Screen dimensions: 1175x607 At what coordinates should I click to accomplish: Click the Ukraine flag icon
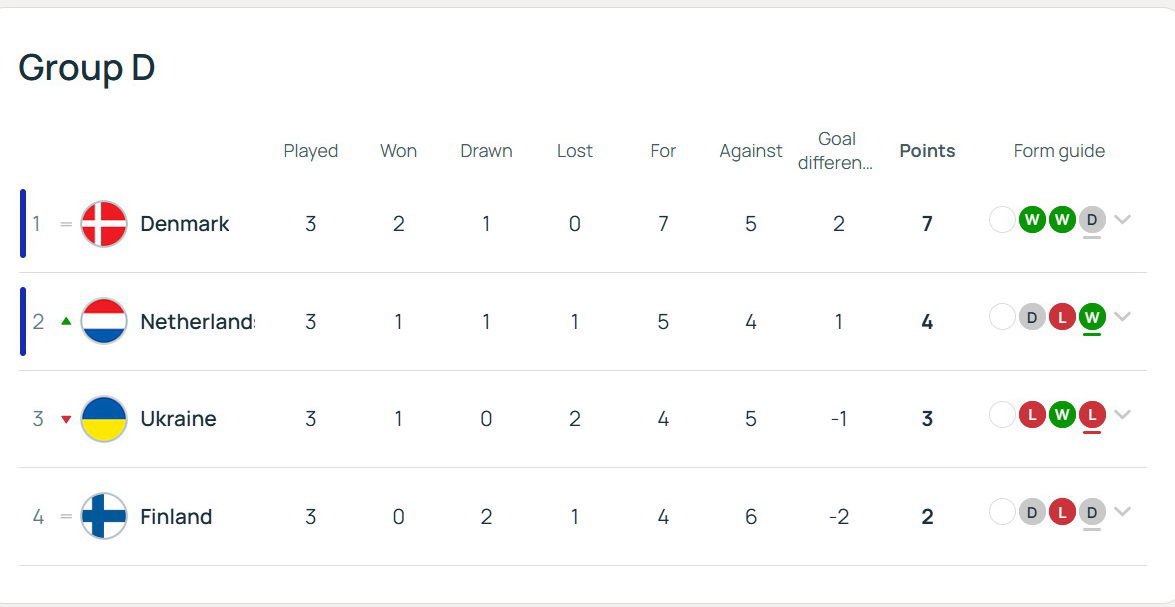[x=104, y=418]
